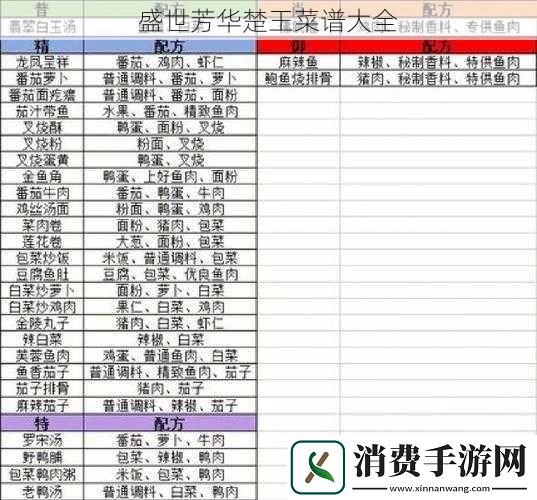Select recipe cell 鸭蛋、上好鱼肉、面粉
Image resolution: width=537 pixels, height=500 pixels.
(170, 176)
